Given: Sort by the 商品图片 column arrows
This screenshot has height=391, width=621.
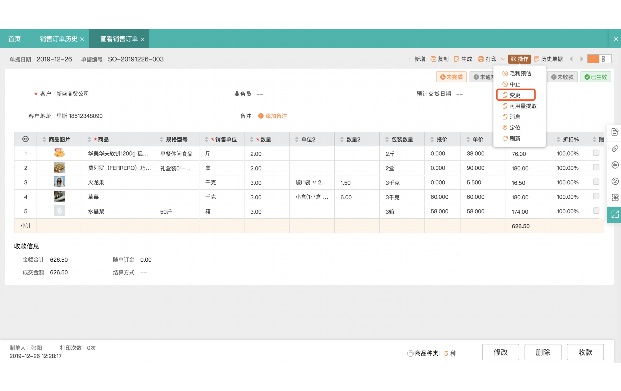Looking at the screenshot, I should click(x=44, y=139).
